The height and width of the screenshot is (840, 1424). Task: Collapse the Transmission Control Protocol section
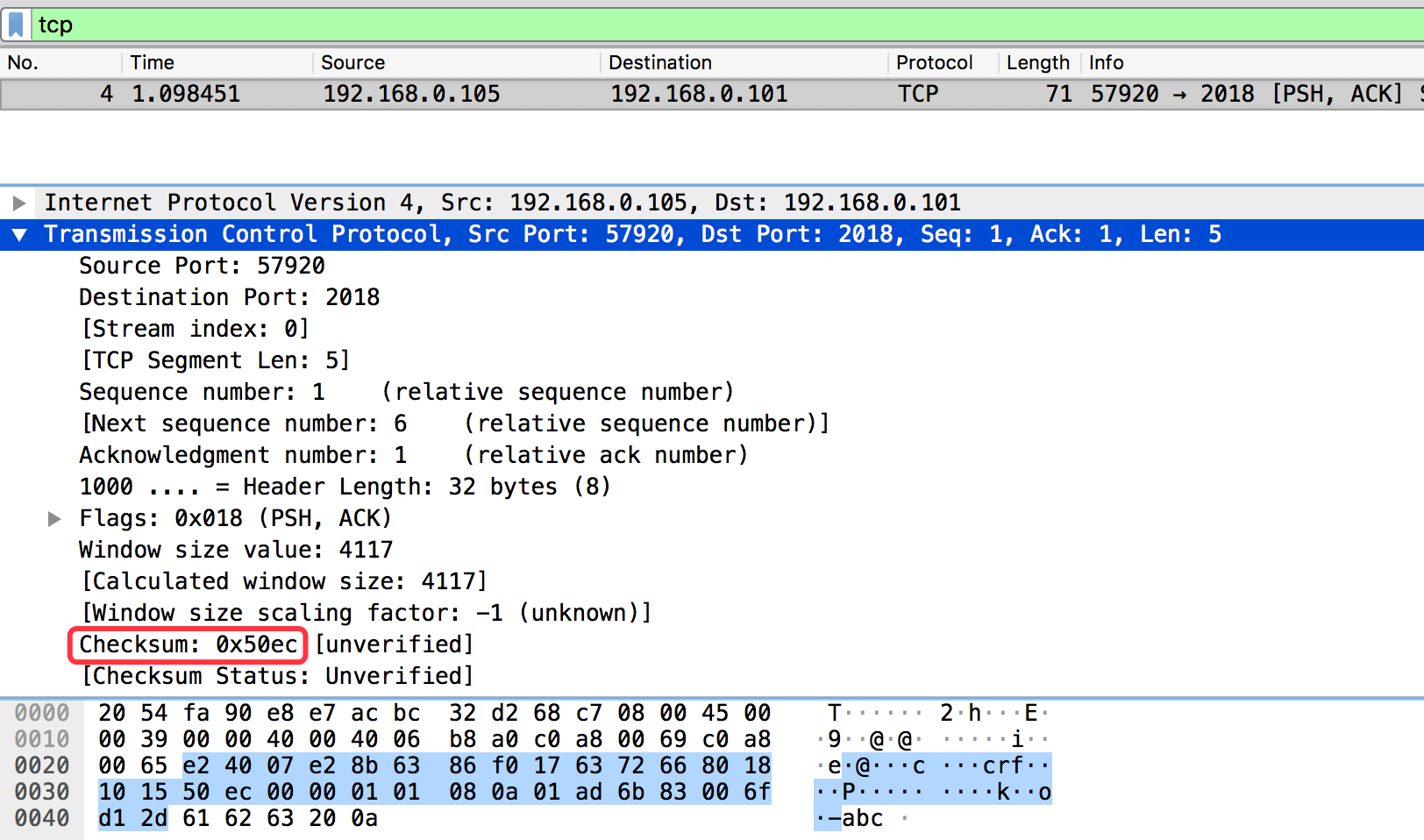(19, 234)
